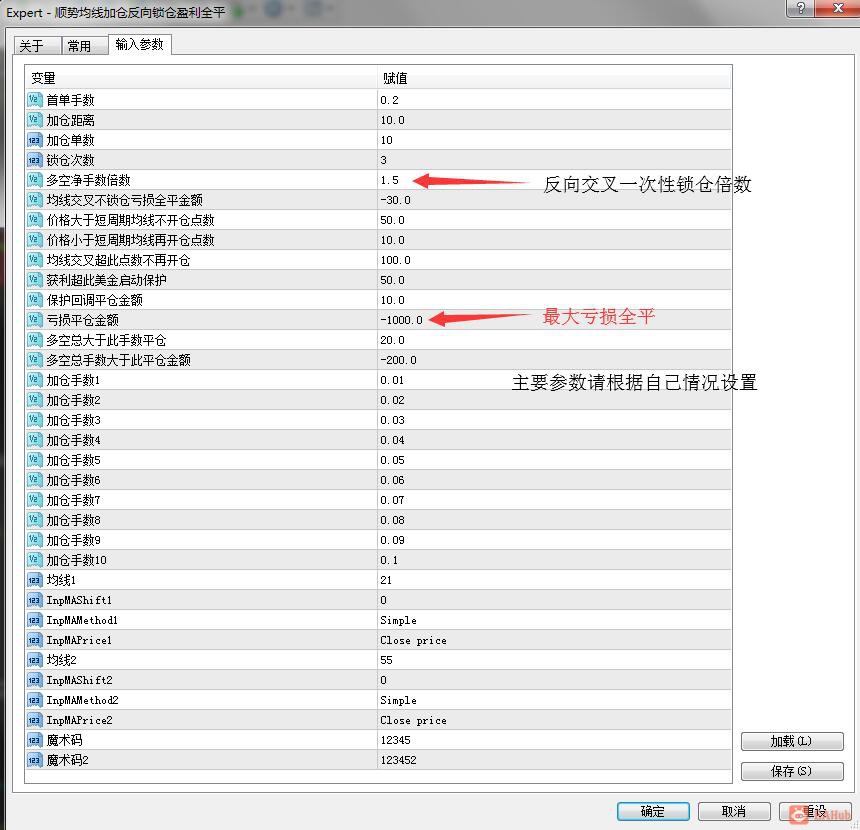Click the variable icon beside 亏损平仓金额
The width and height of the screenshot is (860, 830).
click(35, 320)
